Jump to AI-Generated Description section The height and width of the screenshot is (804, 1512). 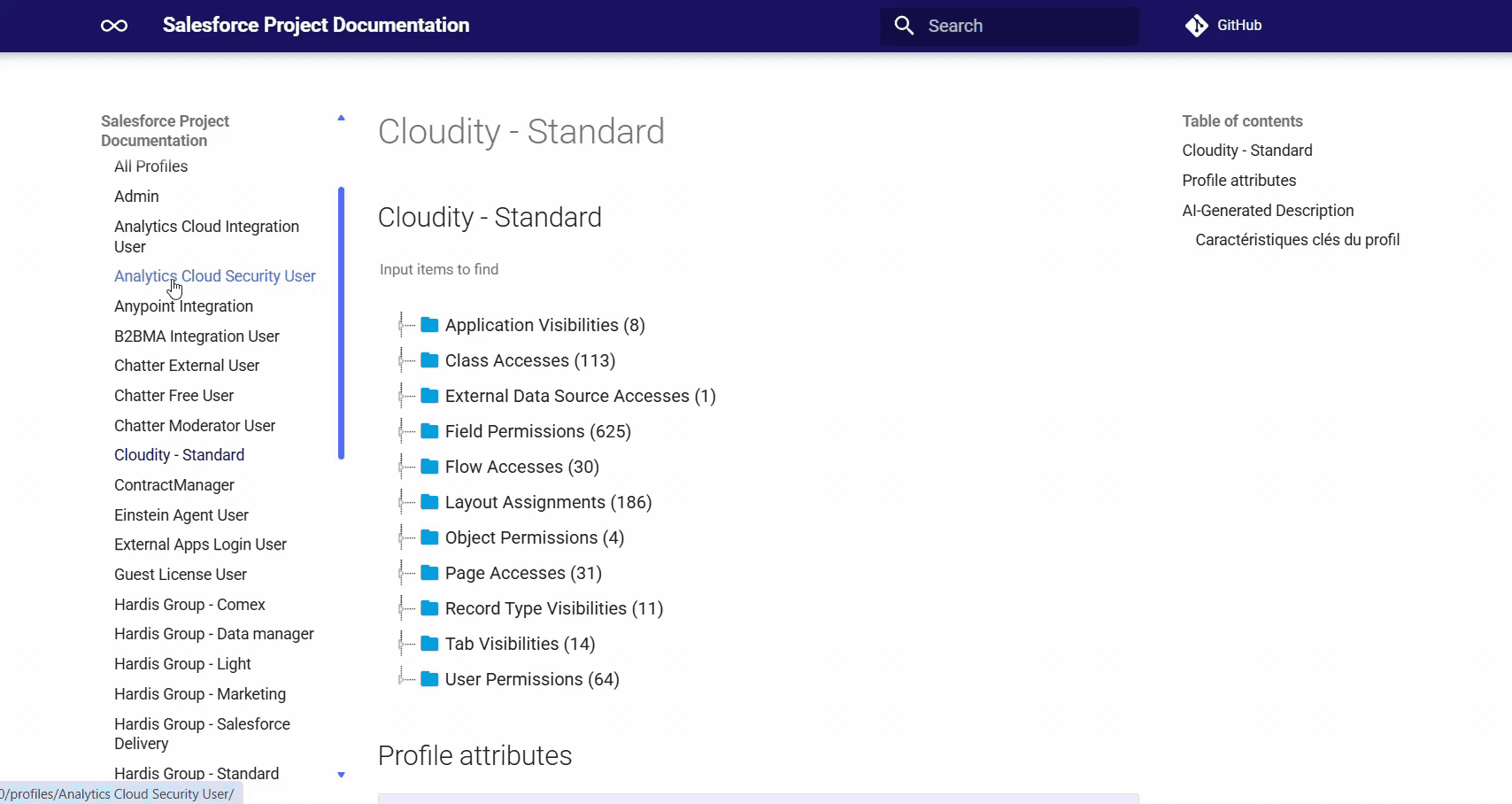(1268, 211)
